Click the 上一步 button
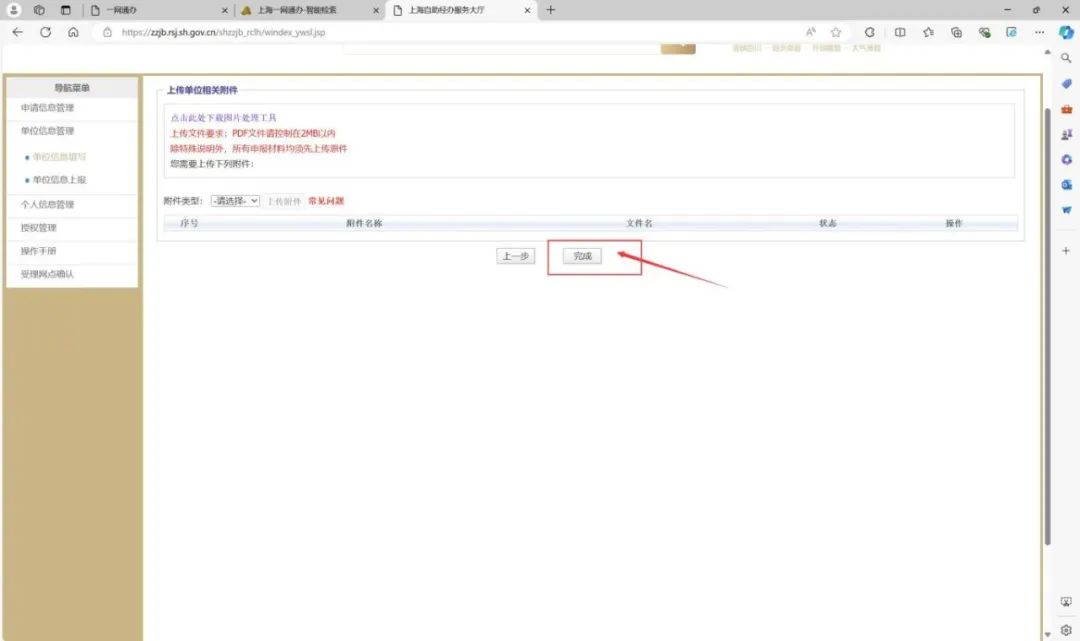The image size is (1080, 641). point(515,256)
